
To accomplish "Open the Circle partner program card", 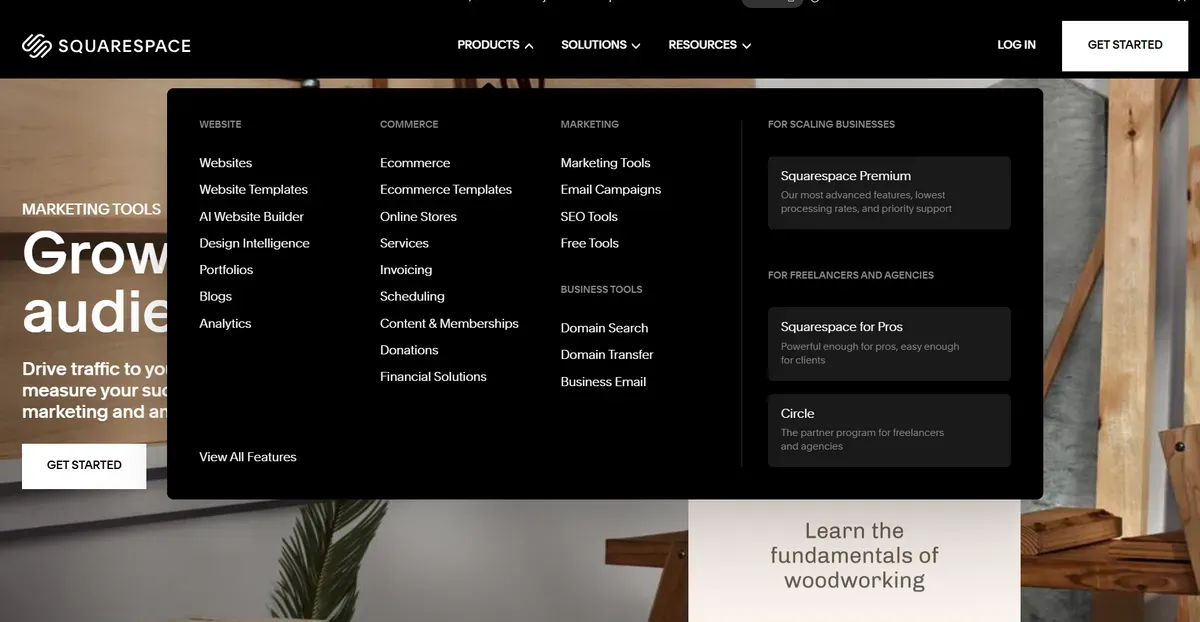I will point(889,430).
